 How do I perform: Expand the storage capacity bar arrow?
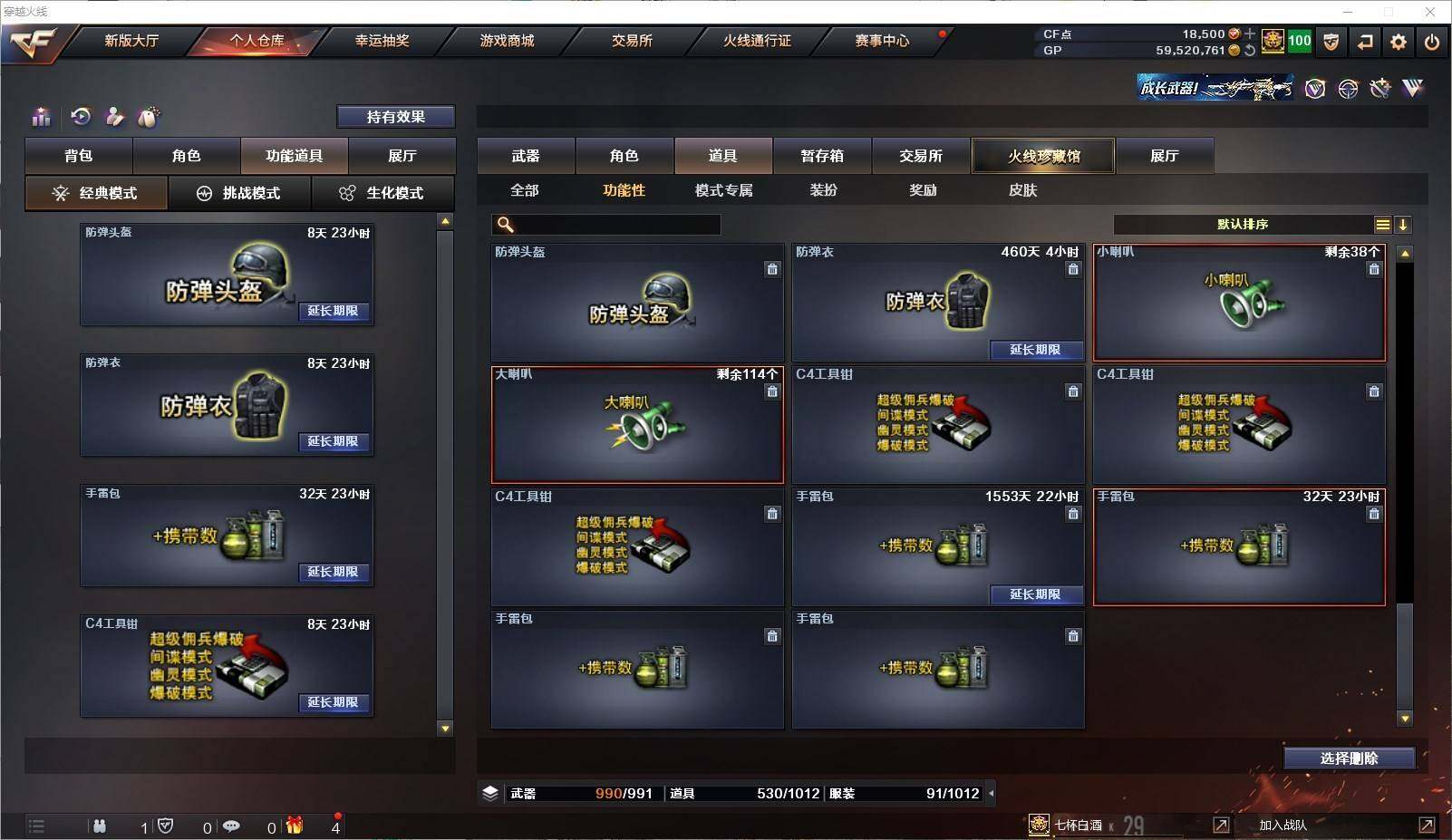pos(991,794)
